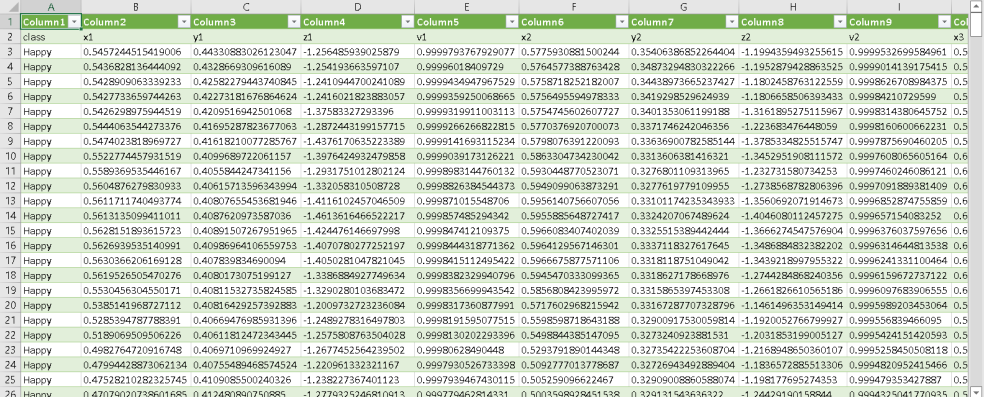The width and height of the screenshot is (984, 397).
Task: Click the 'class' cell in A2
Action: coord(51,37)
